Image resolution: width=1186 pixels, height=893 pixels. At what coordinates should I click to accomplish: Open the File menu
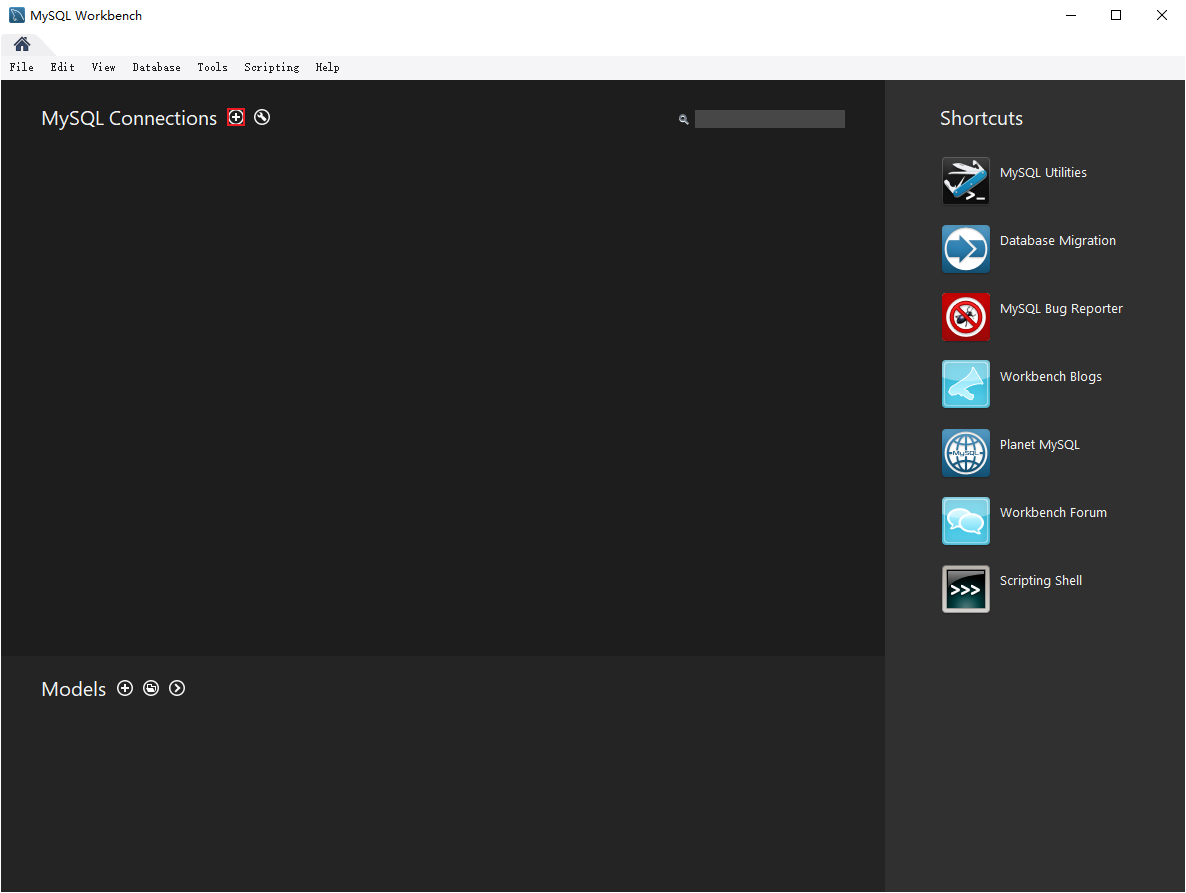(x=21, y=67)
